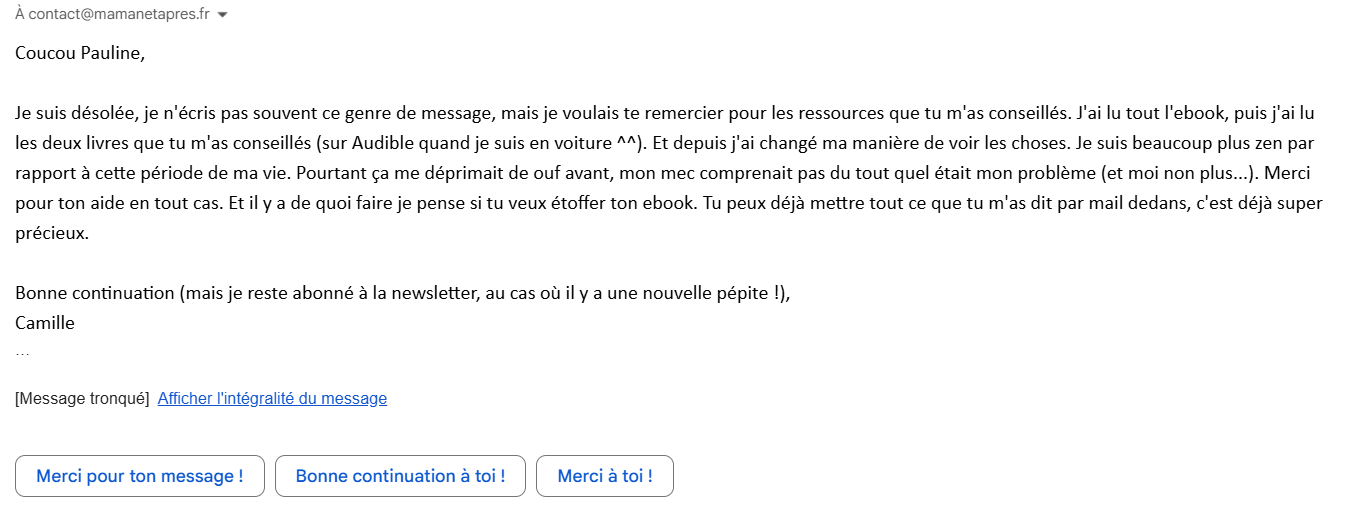Expand the recipient details dropdown arrow
This screenshot has width=1350, height=507.
pyautogui.click(x=222, y=15)
